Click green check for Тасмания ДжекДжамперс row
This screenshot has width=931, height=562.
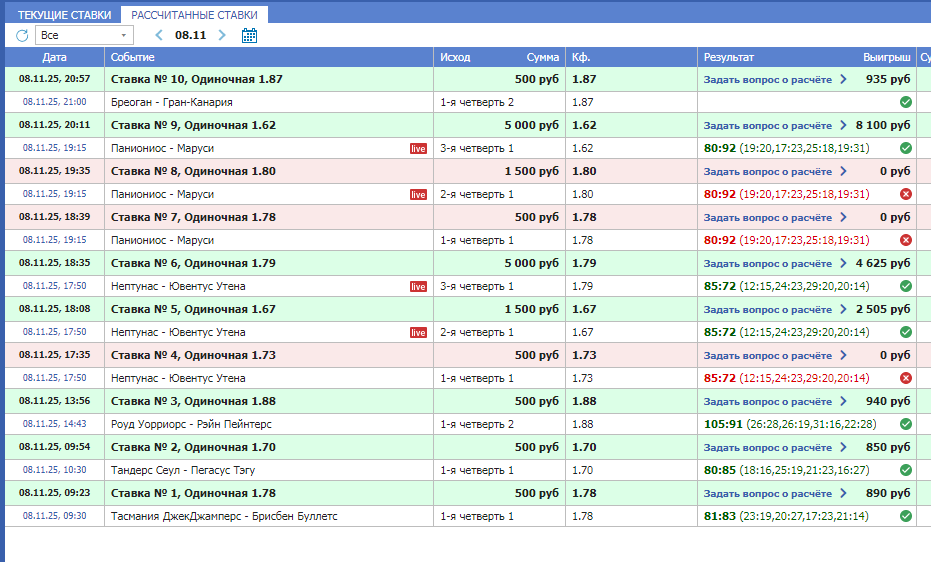coord(905,516)
